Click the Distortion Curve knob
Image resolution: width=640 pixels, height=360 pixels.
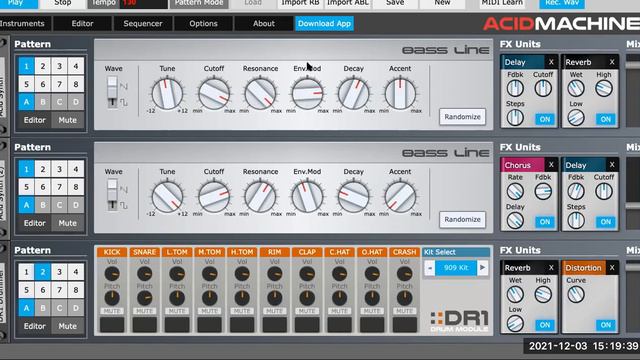point(576,294)
